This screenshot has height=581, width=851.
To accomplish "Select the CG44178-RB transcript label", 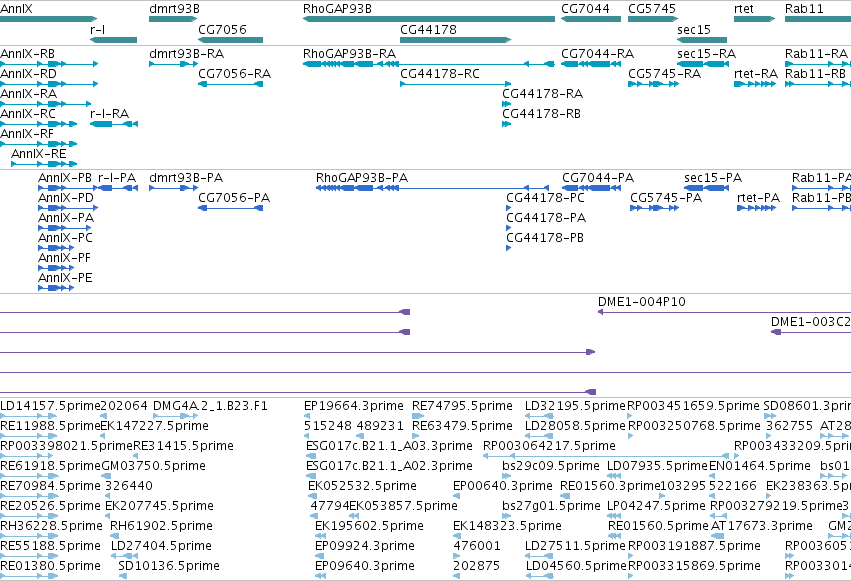I will [x=541, y=113].
